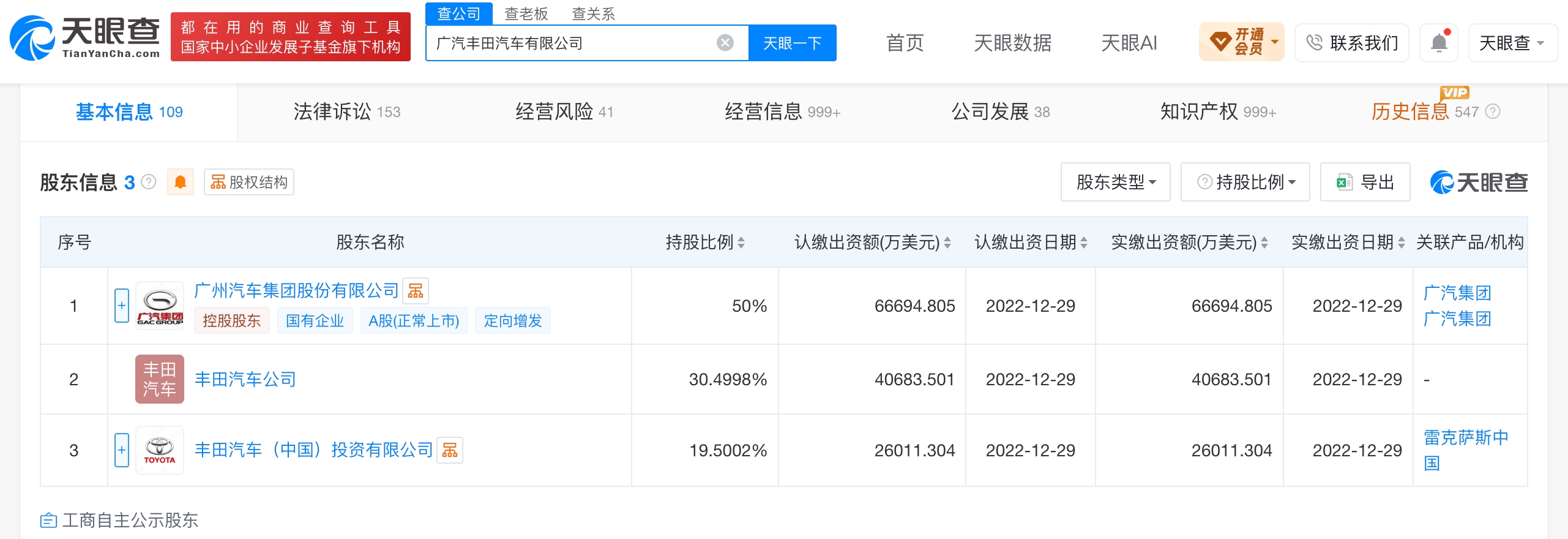
Task: Open the first 广汽集团 related link
Action: tap(1457, 293)
